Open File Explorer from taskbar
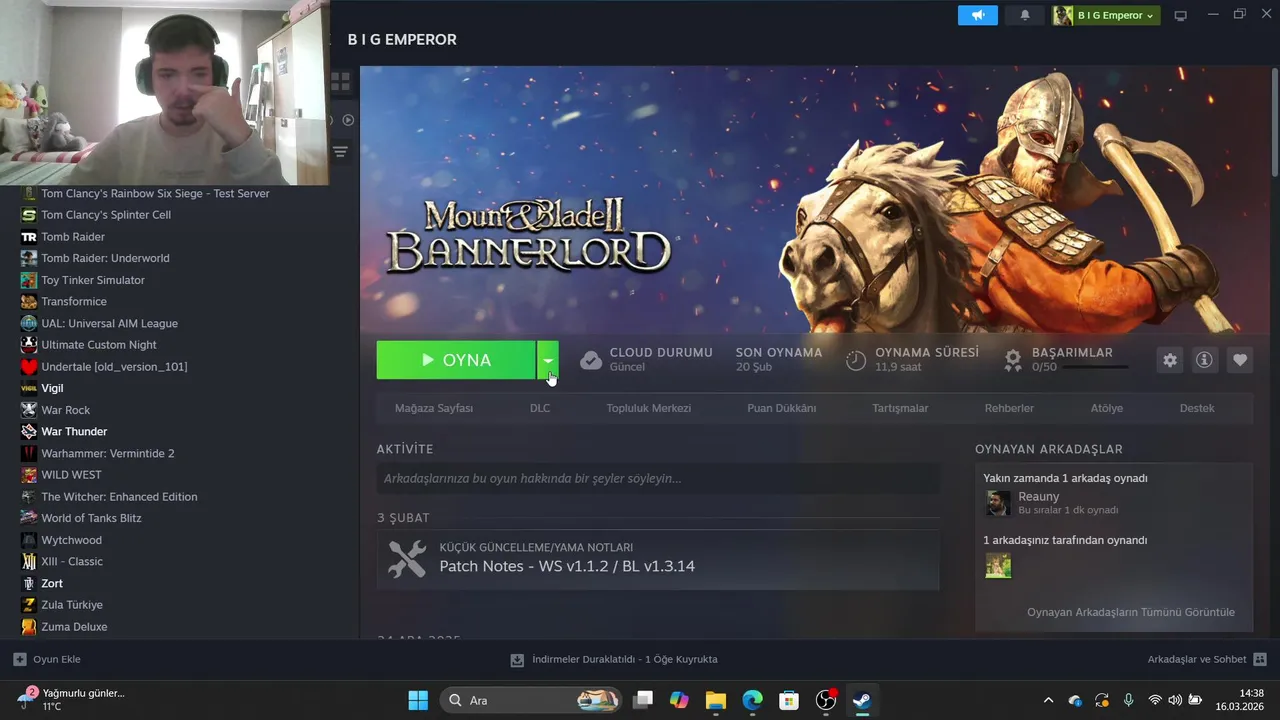 (716, 700)
